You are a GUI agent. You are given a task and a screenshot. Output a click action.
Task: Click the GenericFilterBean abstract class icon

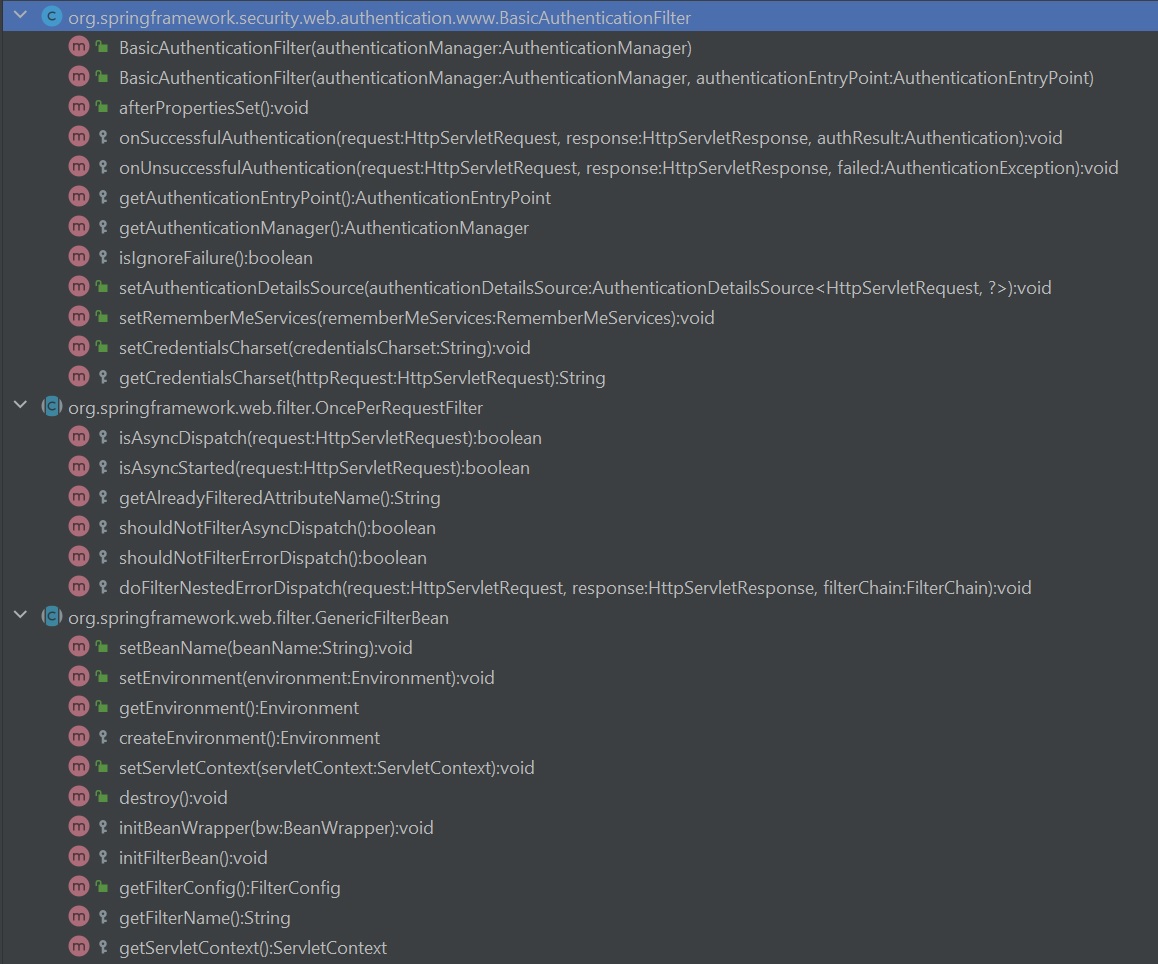tap(52, 618)
